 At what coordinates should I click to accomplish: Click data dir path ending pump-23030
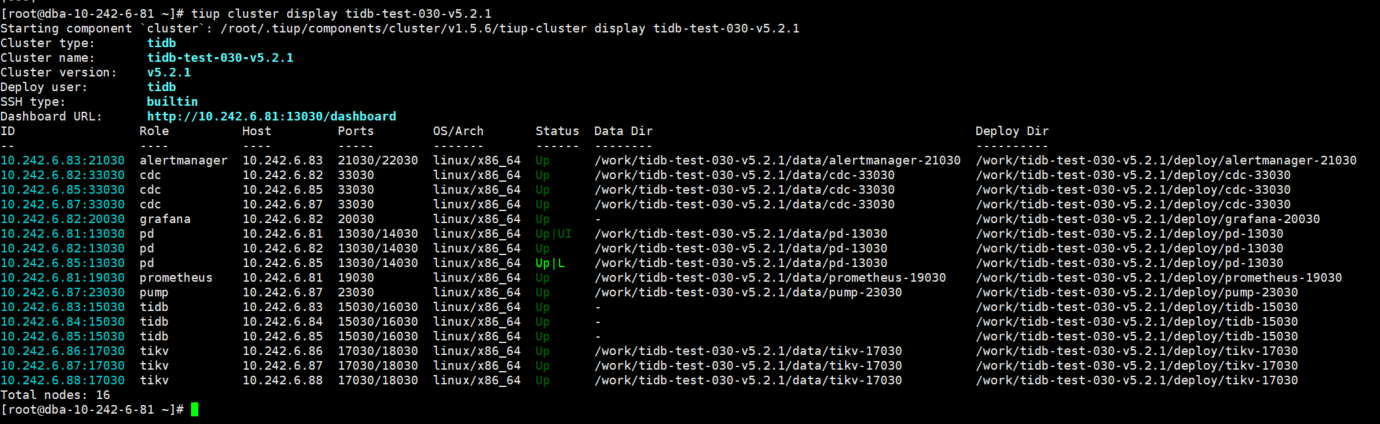click(x=748, y=293)
